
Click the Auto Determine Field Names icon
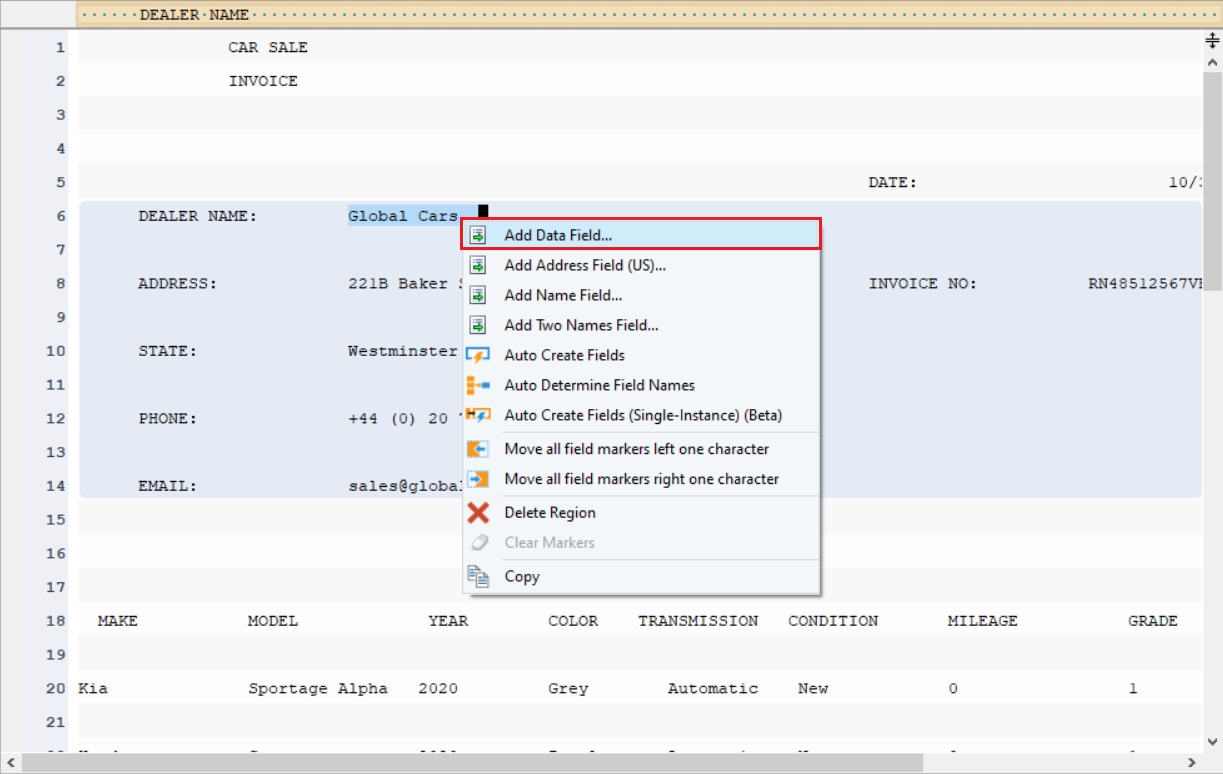(478, 385)
